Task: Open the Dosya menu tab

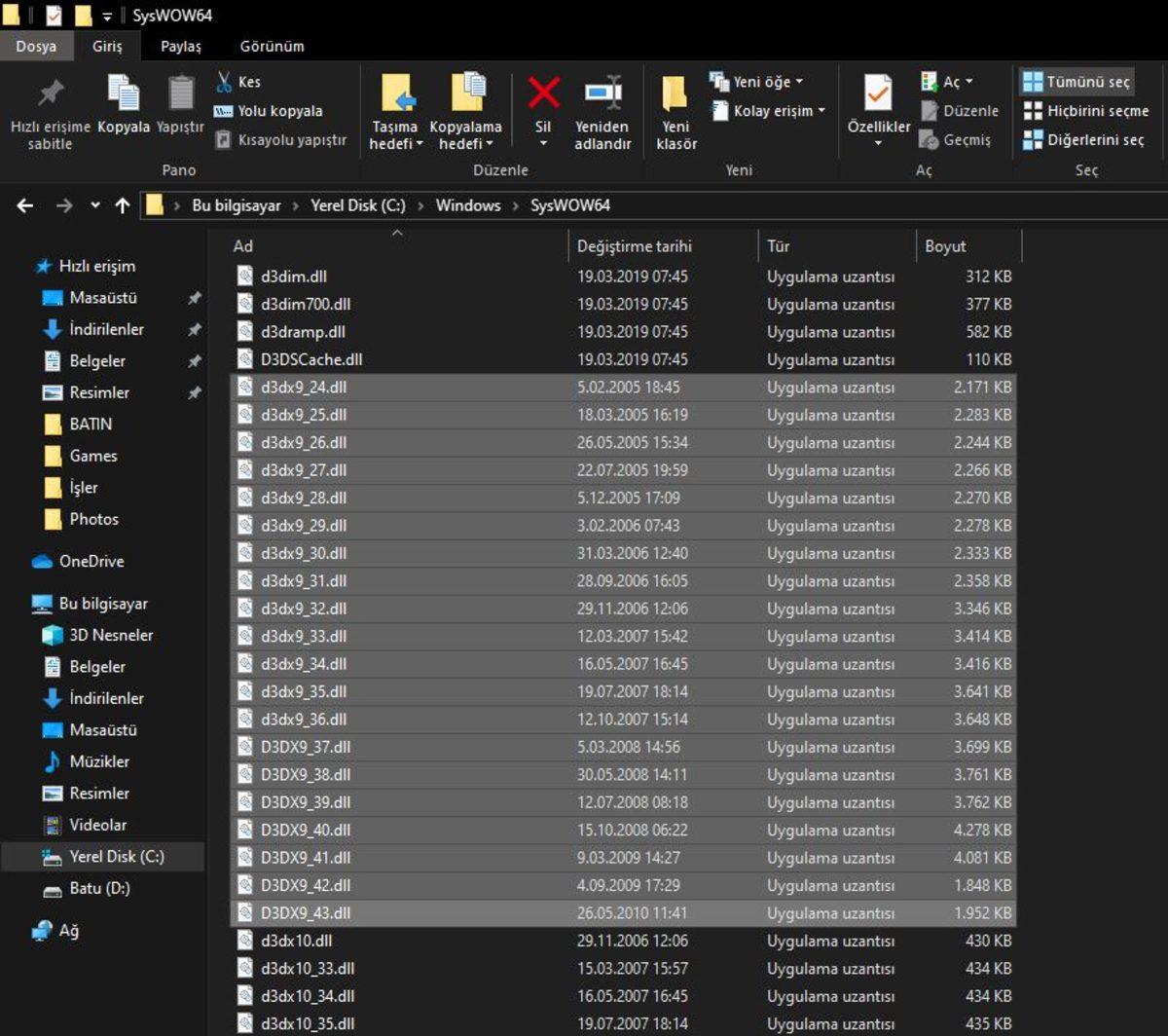Action: (36, 46)
